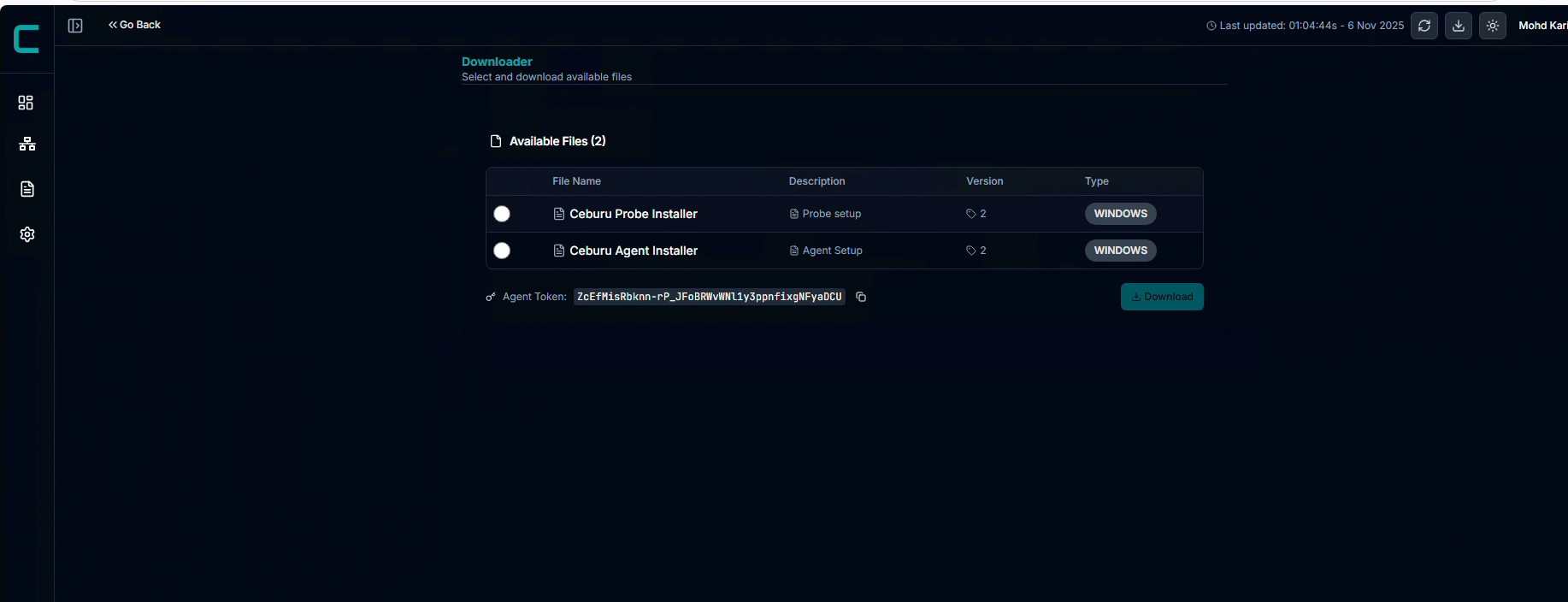
Task: Click the clock icon beside Last updated
Action: click(x=1211, y=26)
